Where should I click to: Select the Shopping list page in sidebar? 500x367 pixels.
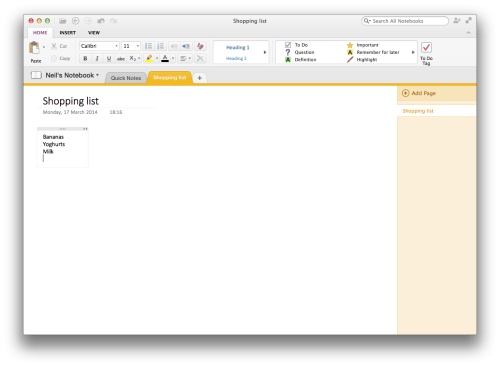click(x=436, y=111)
